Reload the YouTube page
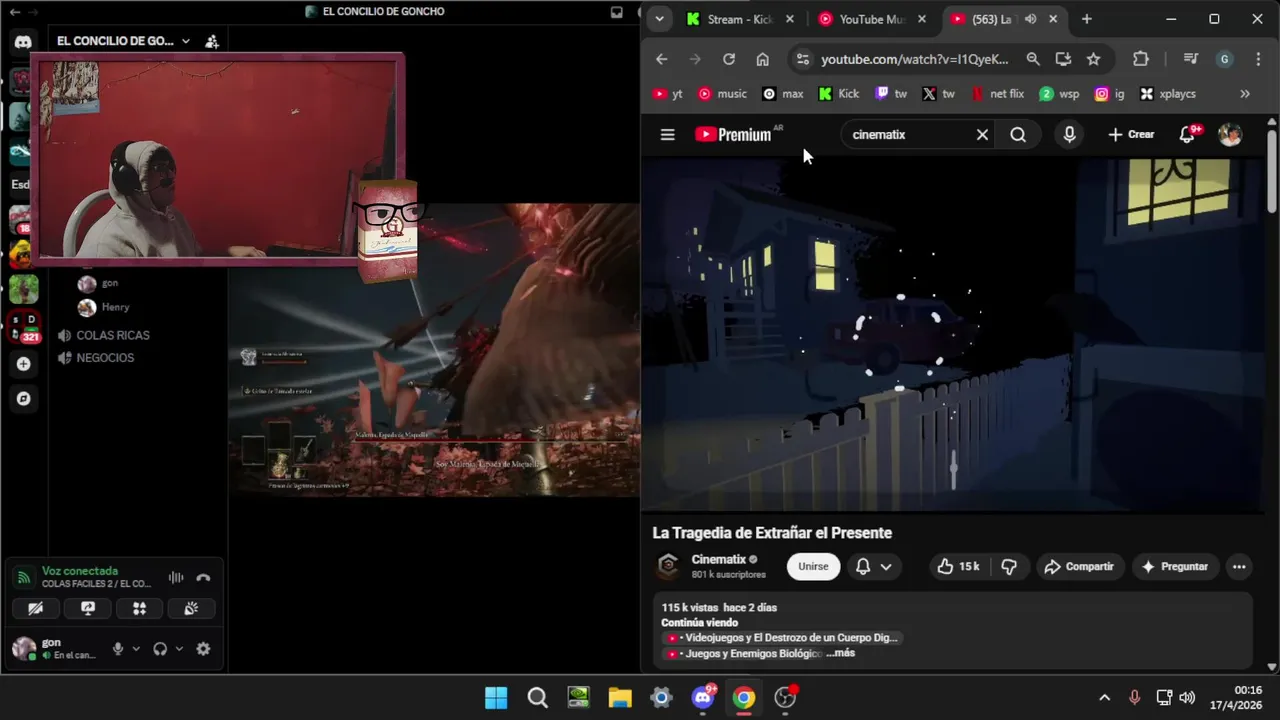 click(x=729, y=59)
